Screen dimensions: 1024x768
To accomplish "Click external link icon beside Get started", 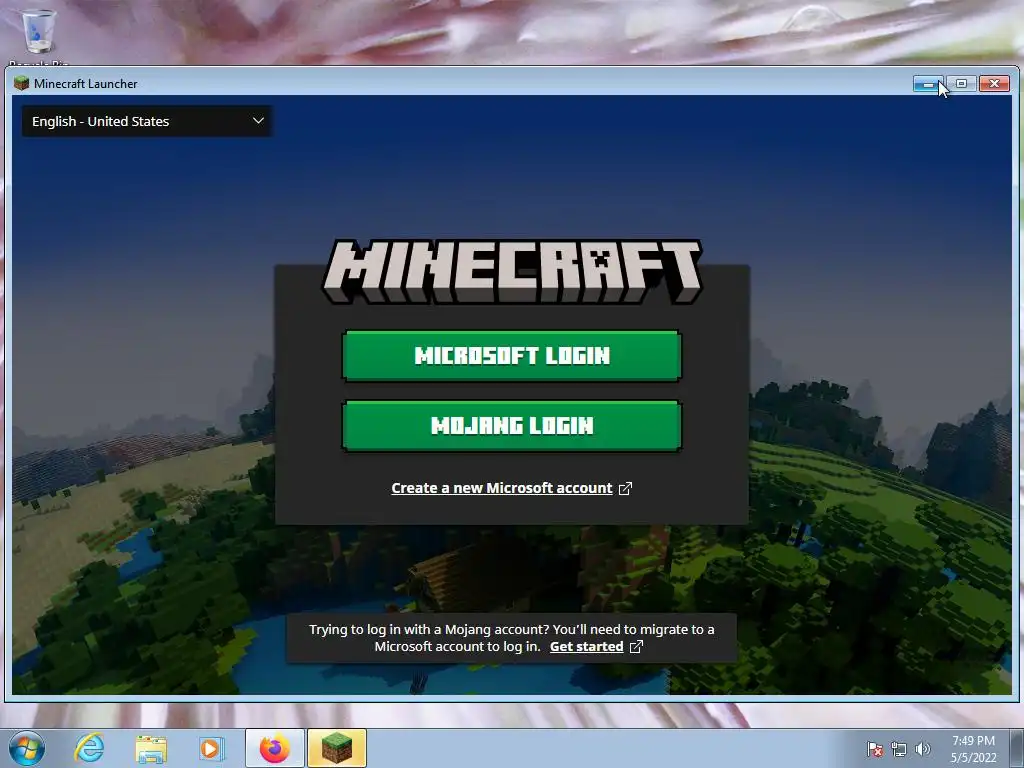I will (636, 647).
